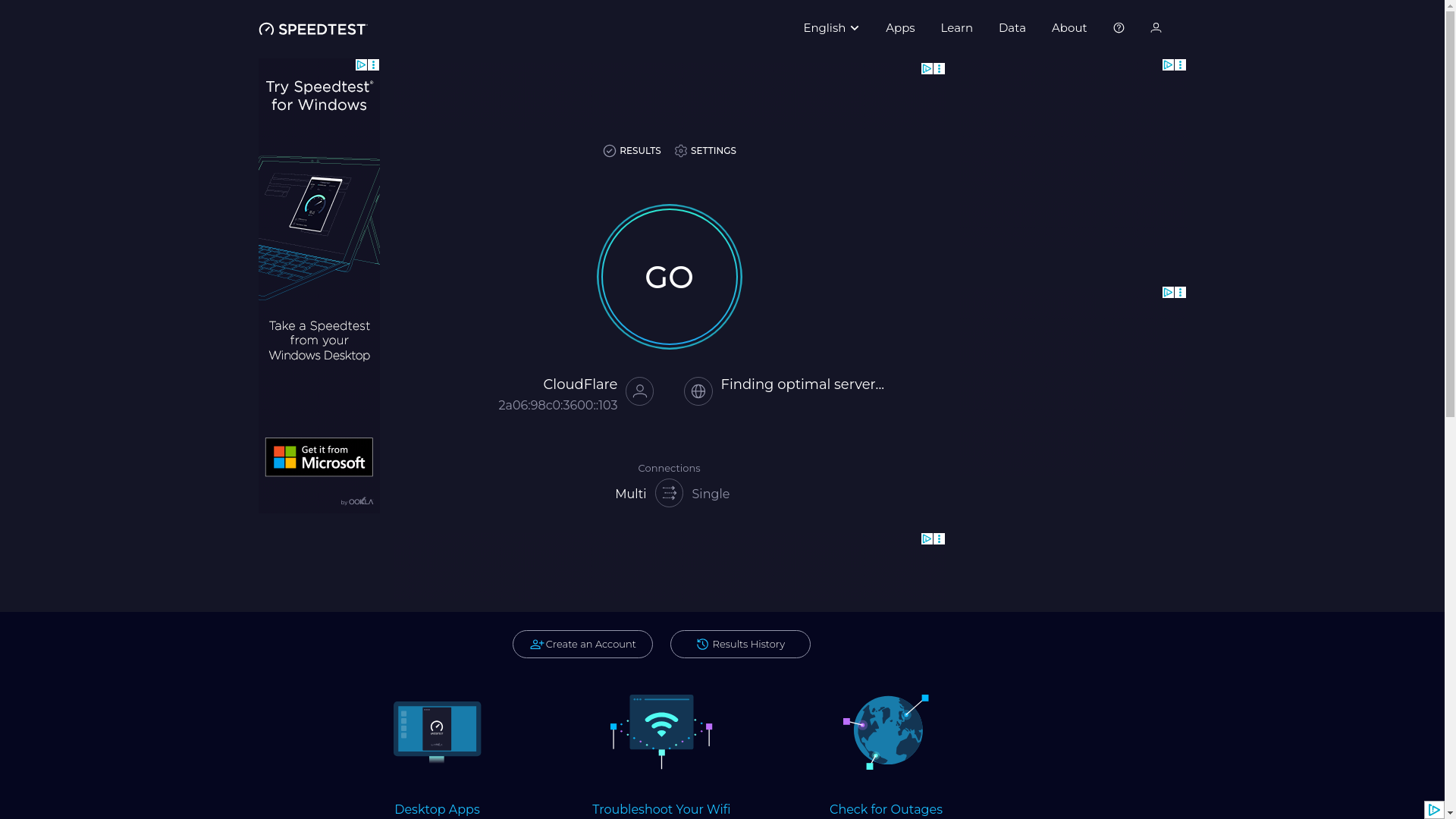The height and width of the screenshot is (819, 1456).
Task: Open the Desktop Apps link
Action: pos(437,809)
